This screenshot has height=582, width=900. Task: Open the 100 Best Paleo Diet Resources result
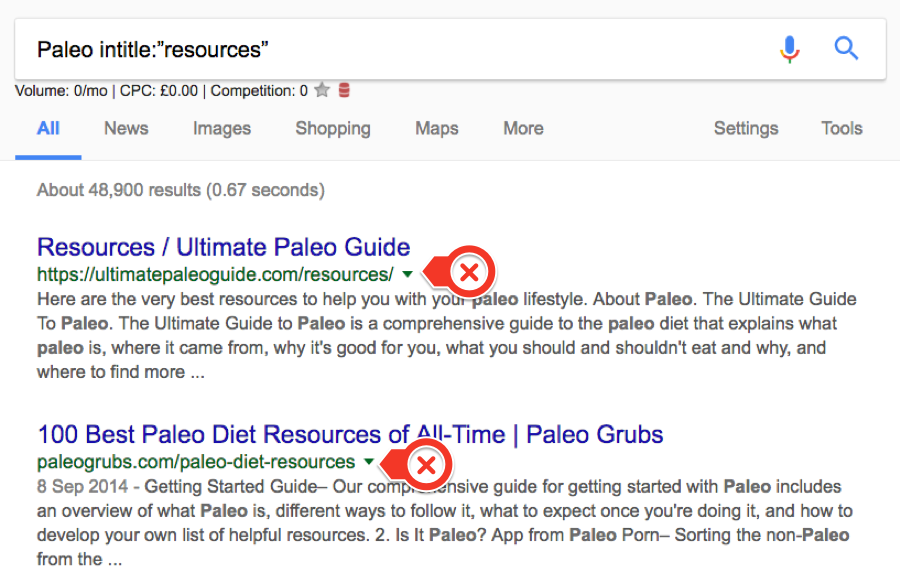350,435
